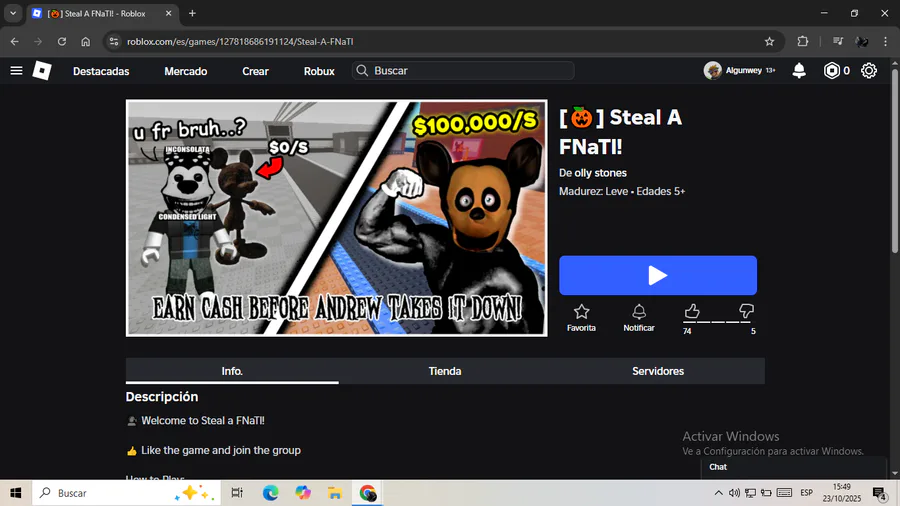Open Destacadas in the top navigation
This screenshot has width=900, height=506.
(x=101, y=71)
